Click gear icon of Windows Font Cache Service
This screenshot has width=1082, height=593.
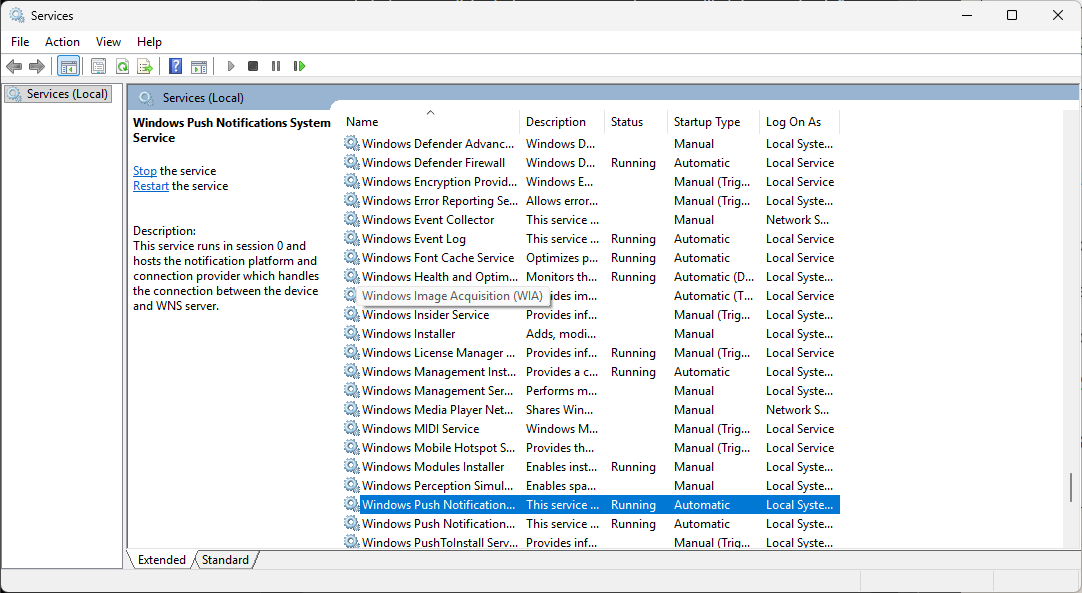(352, 257)
